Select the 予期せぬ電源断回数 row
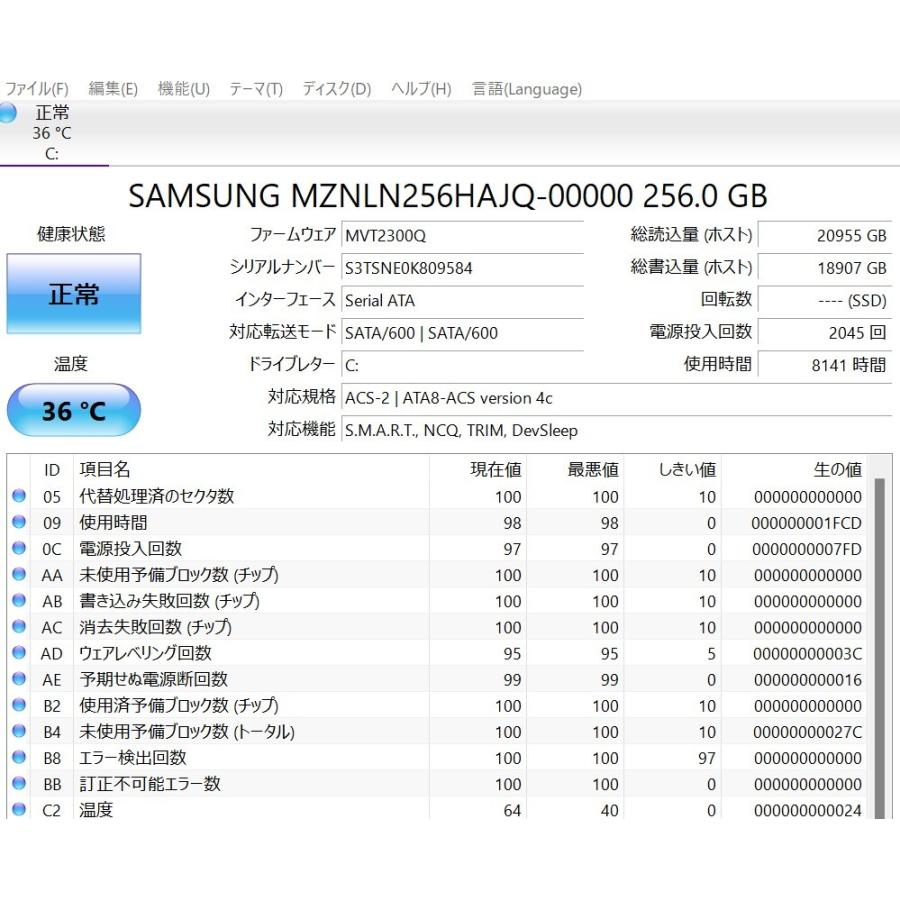This screenshot has height=900, width=900. [439, 680]
